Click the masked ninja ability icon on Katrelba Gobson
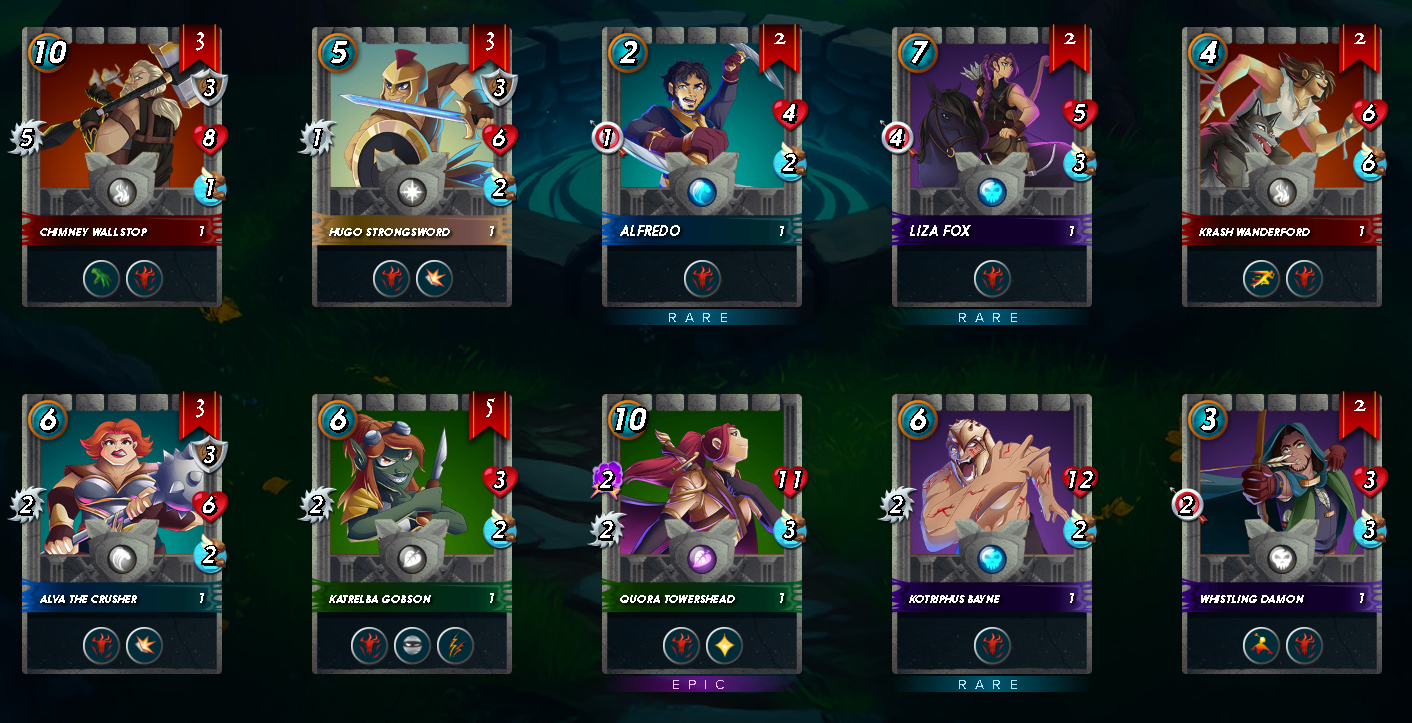 point(412,645)
